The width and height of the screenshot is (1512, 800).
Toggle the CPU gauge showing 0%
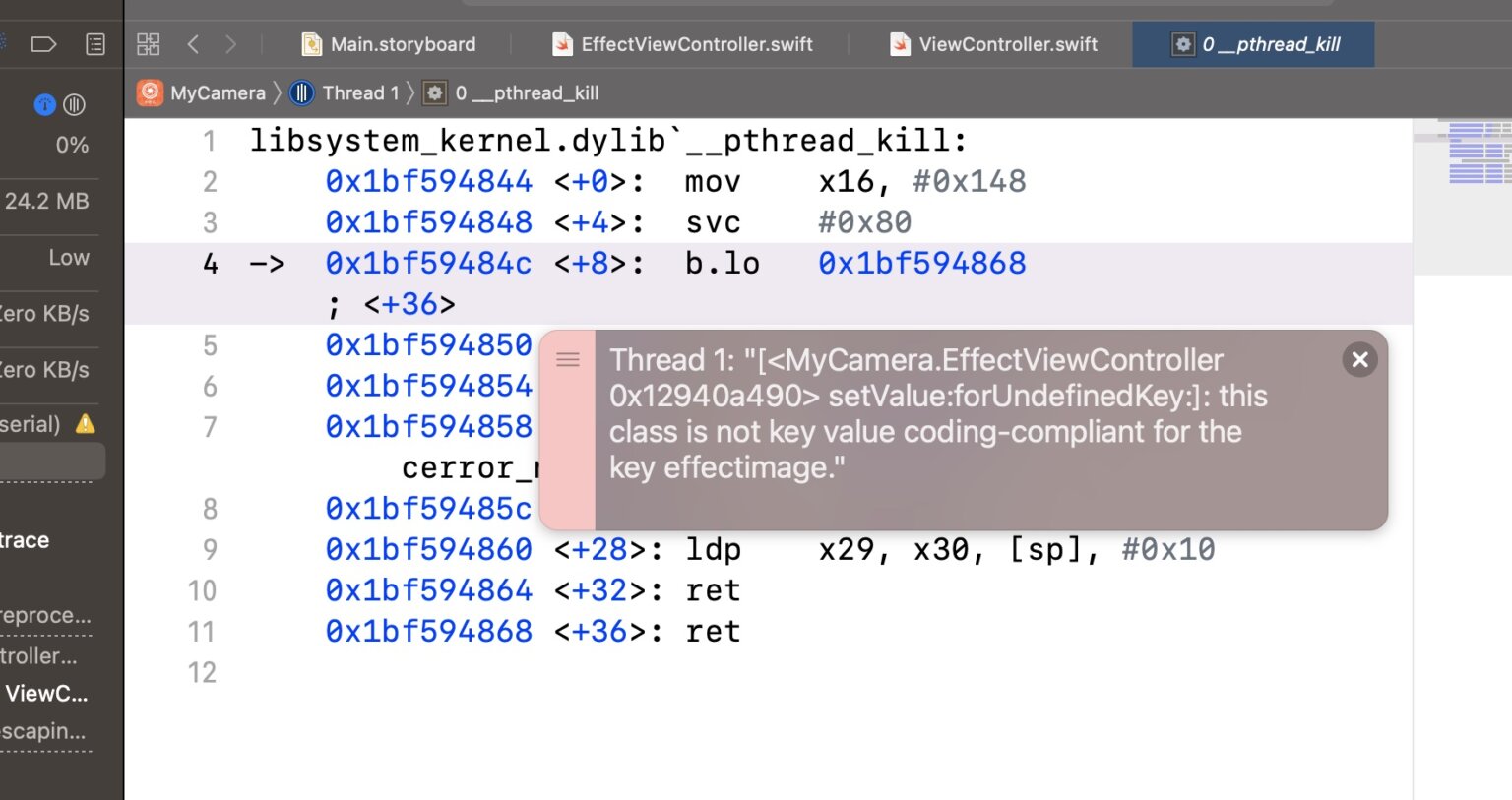71,145
